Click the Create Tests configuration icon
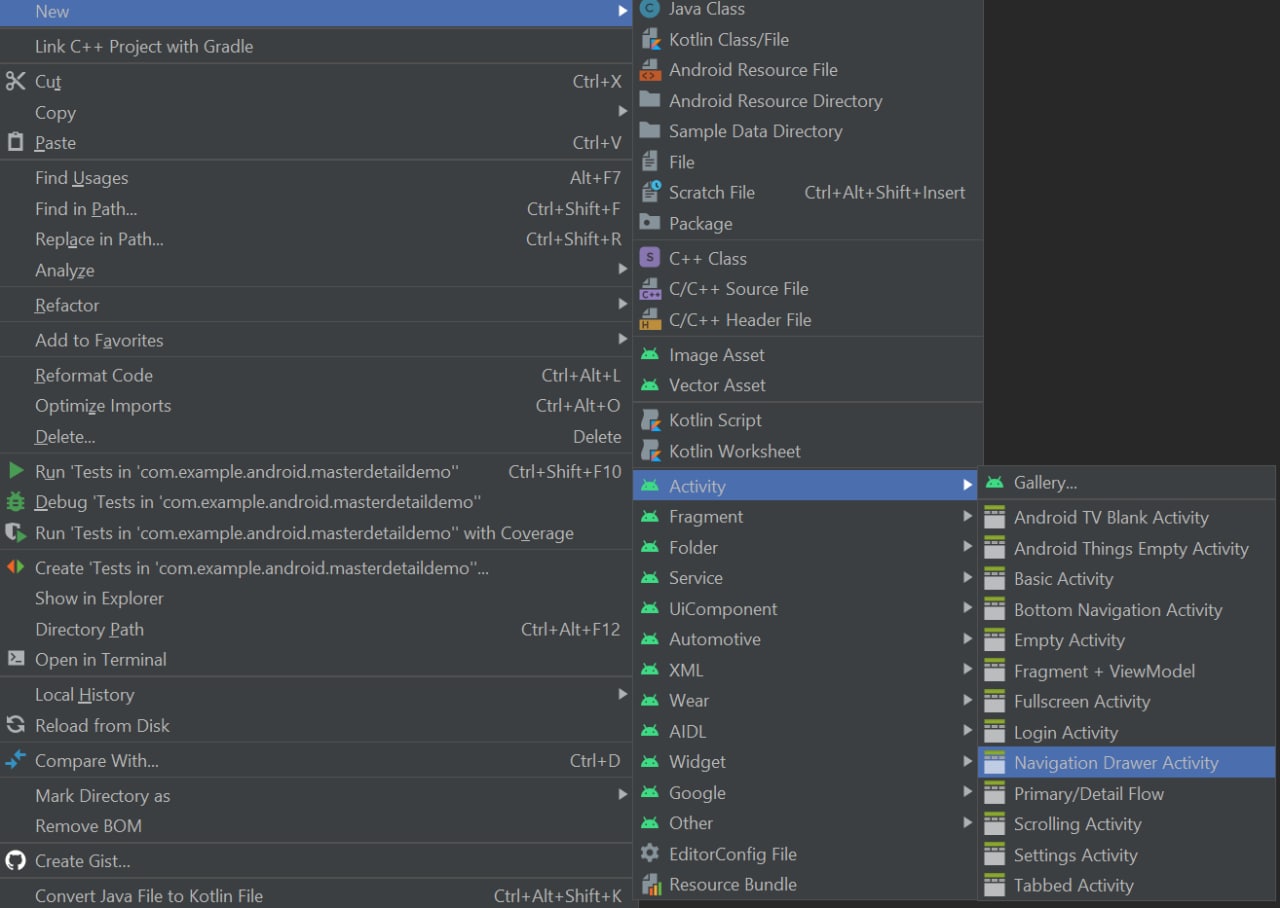The height and width of the screenshot is (908, 1280). pyautogui.click(x=15, y=567)
